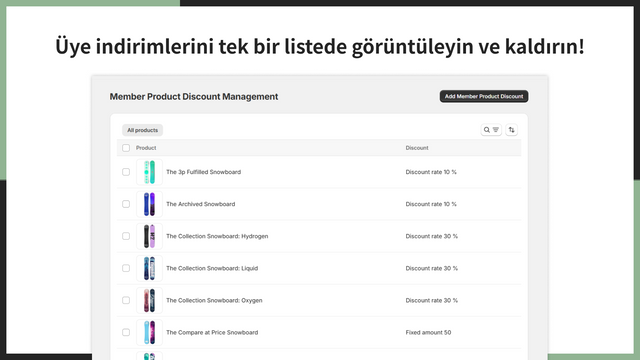This screenshot has height=360, width=640.
Task: Click Hydrogen row's Discount rate 30 %
Action: [x=431, y=236]
